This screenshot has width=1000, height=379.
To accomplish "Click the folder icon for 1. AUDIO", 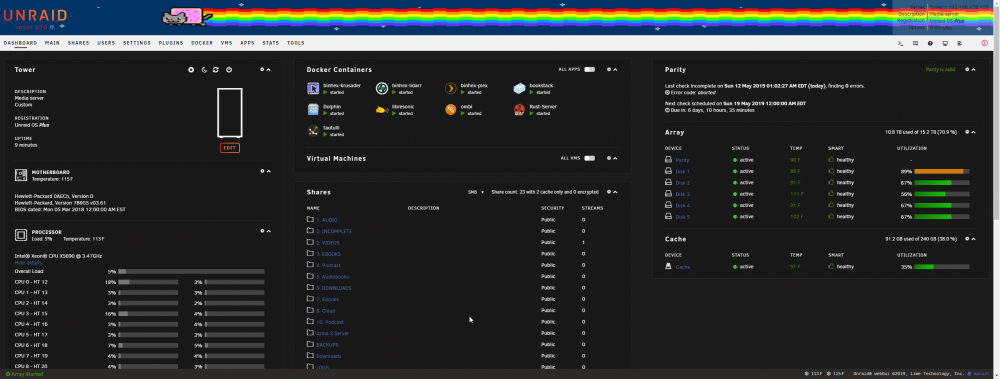I will (311, 219).
